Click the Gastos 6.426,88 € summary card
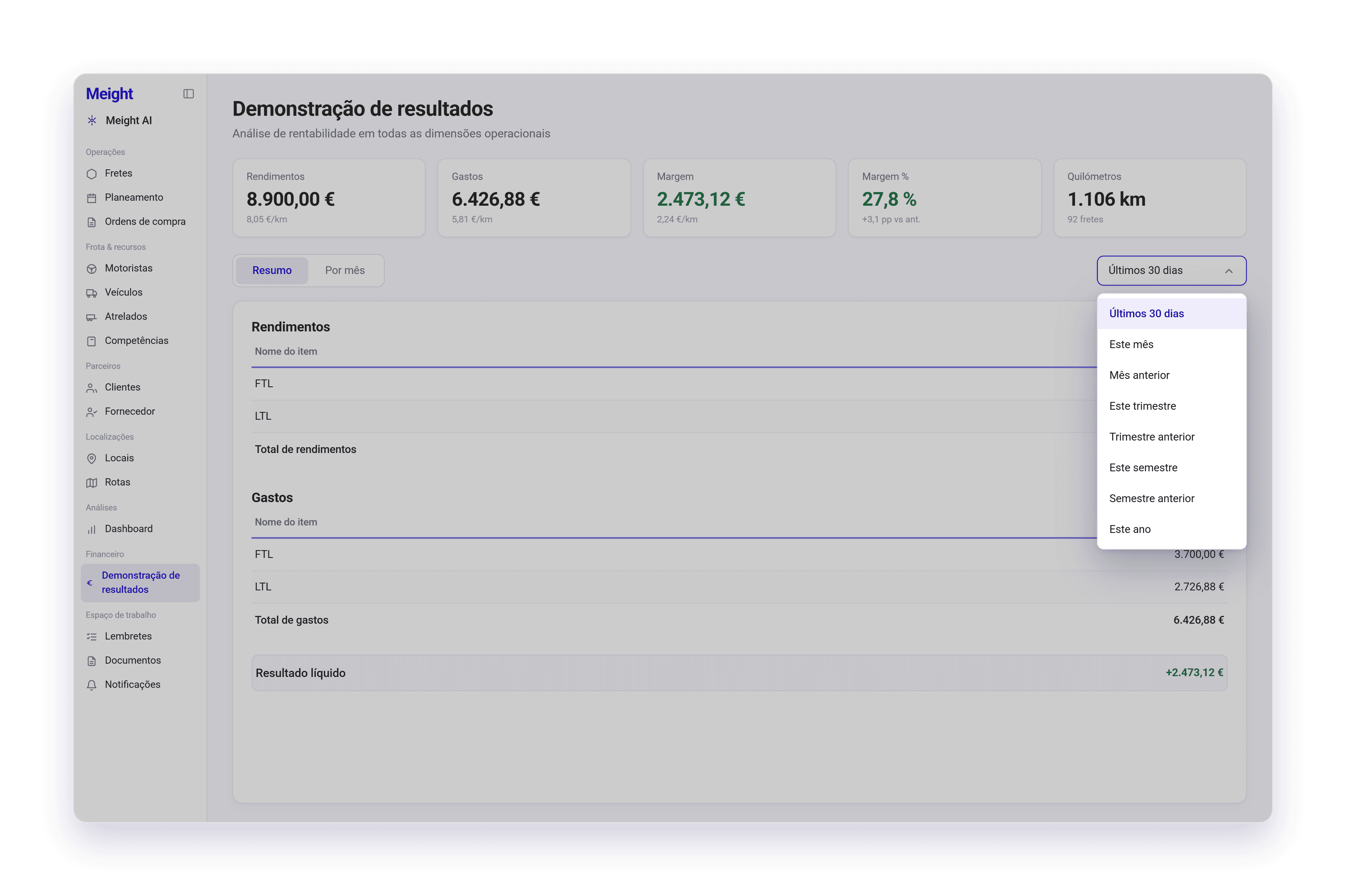1346x896 pixels. click(534, 198)
